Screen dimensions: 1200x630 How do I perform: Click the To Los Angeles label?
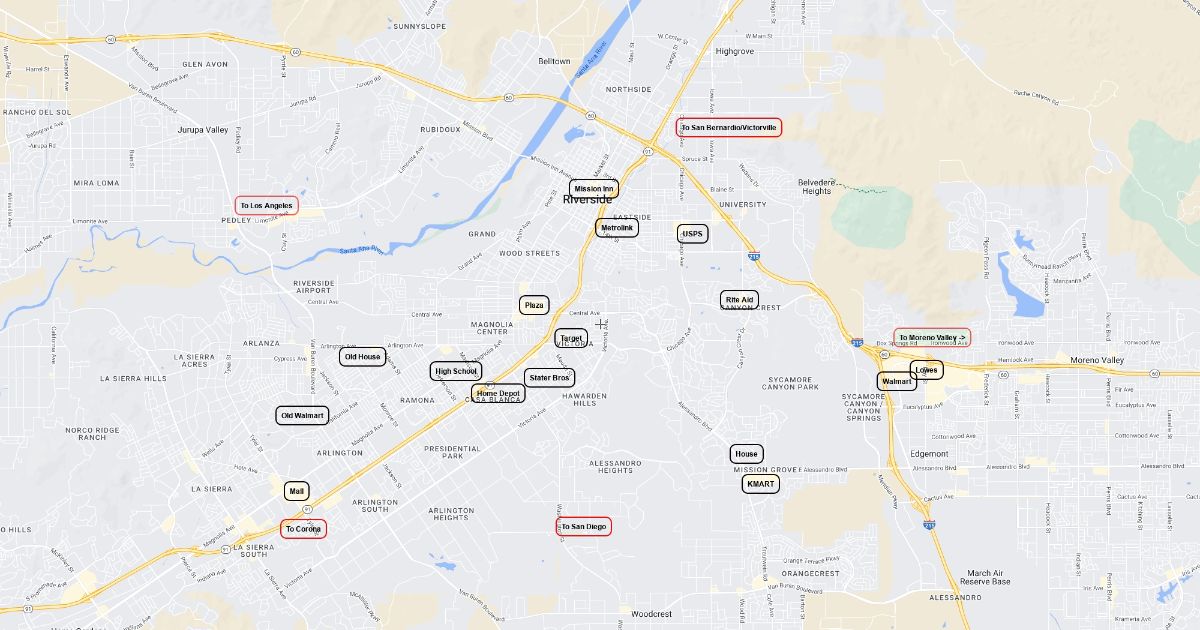point(267,206)
